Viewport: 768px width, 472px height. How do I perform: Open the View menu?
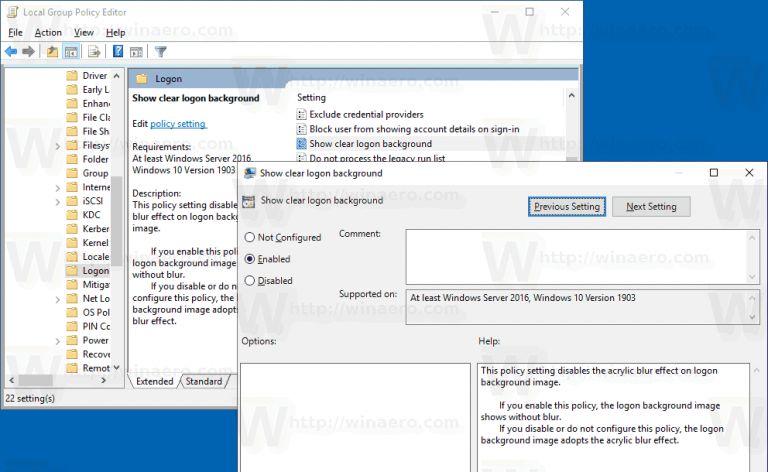click(x=84, y=32)
